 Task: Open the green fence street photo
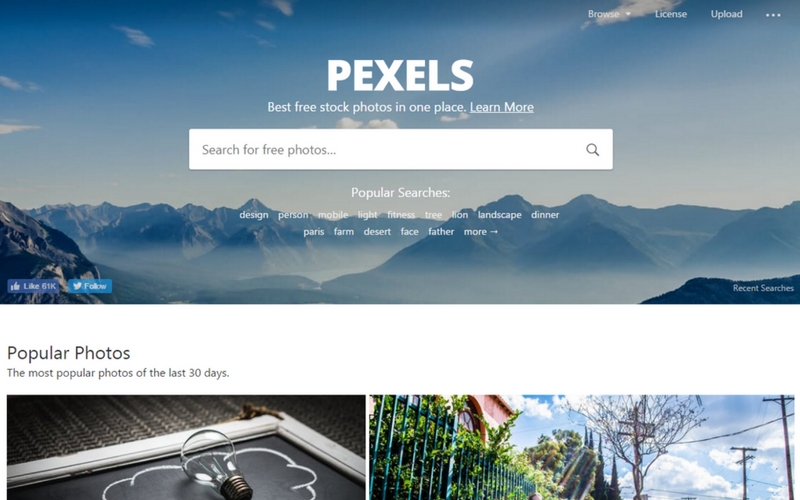(582, 447)
